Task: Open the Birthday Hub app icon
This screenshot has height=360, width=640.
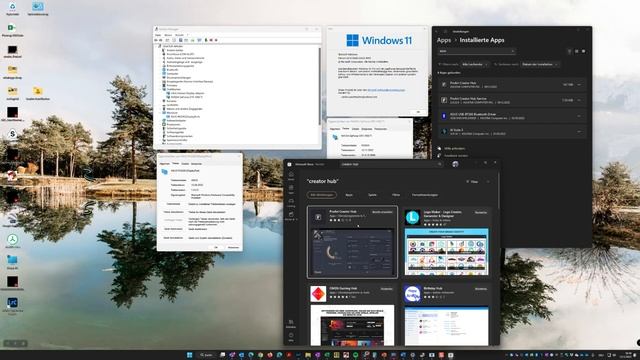Action: coord(412,294)
